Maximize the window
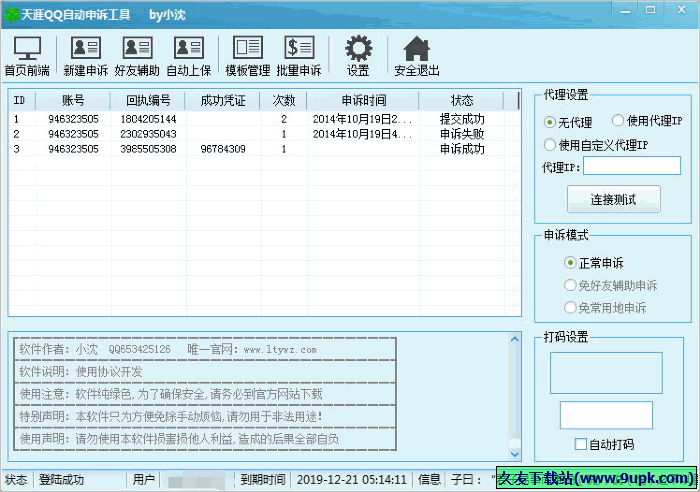This screenshot has width=700, height=492. (650, 10)
